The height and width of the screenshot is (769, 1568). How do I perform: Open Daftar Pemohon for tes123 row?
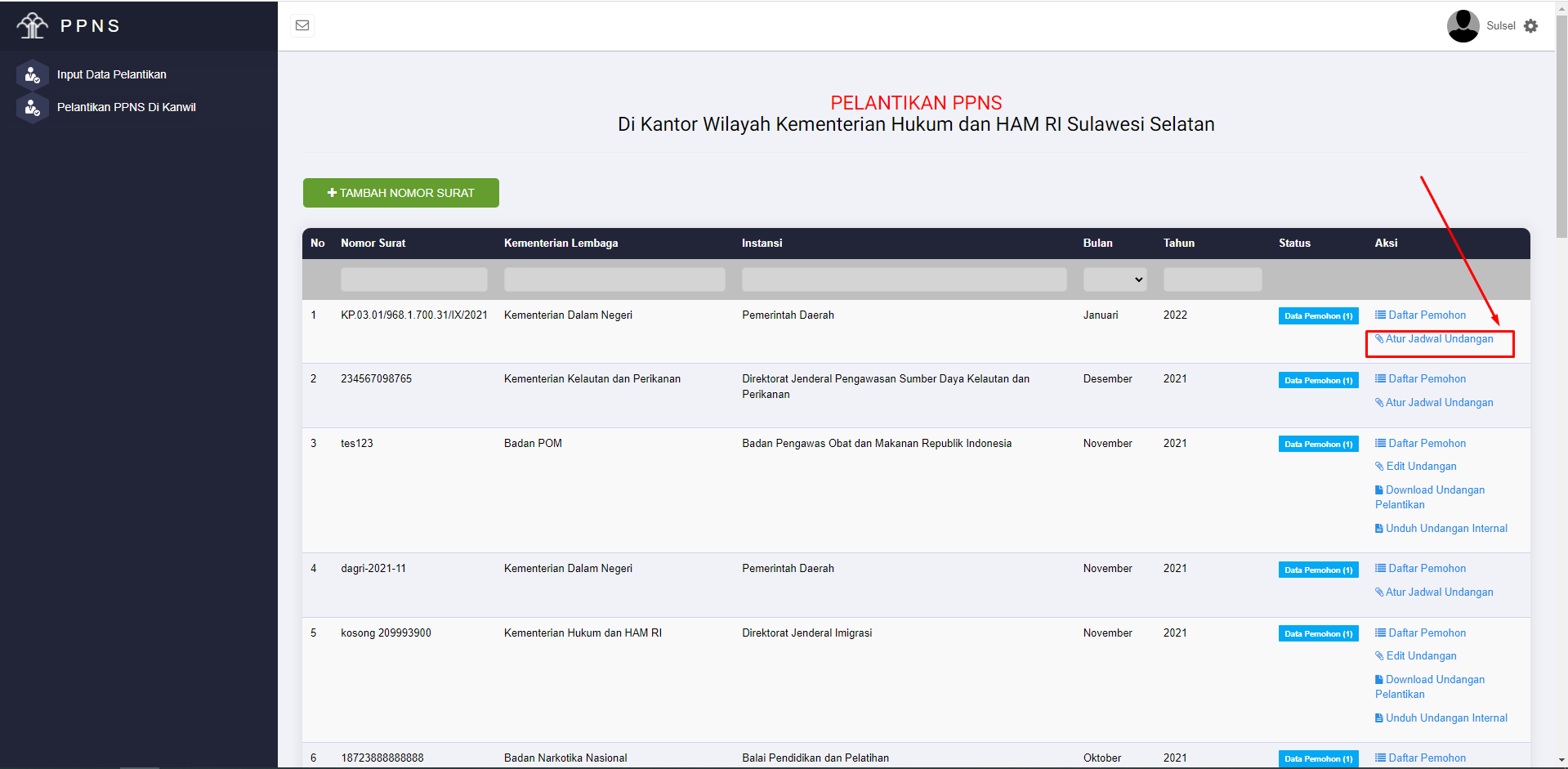click(1420, 443)
